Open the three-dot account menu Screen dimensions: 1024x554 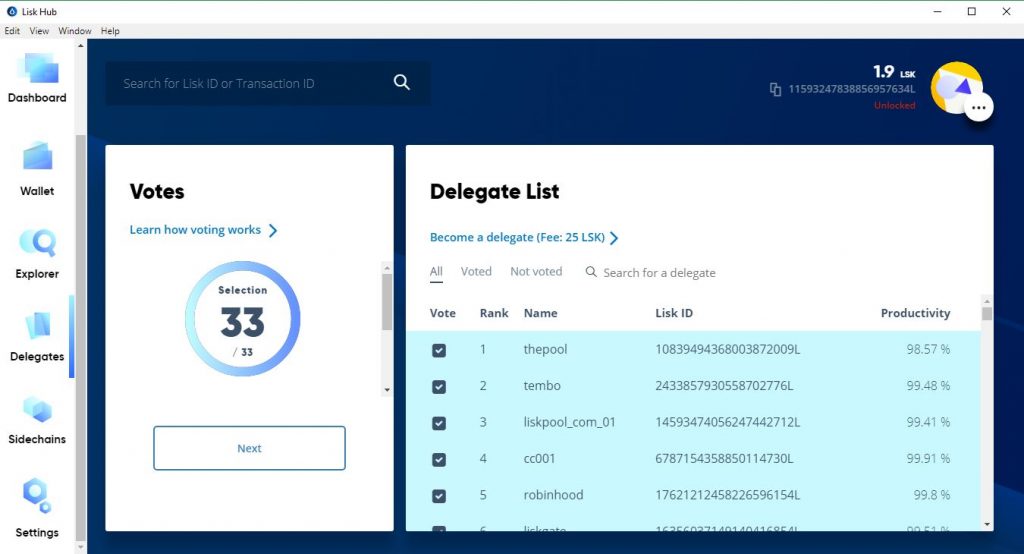click(978, 108)
